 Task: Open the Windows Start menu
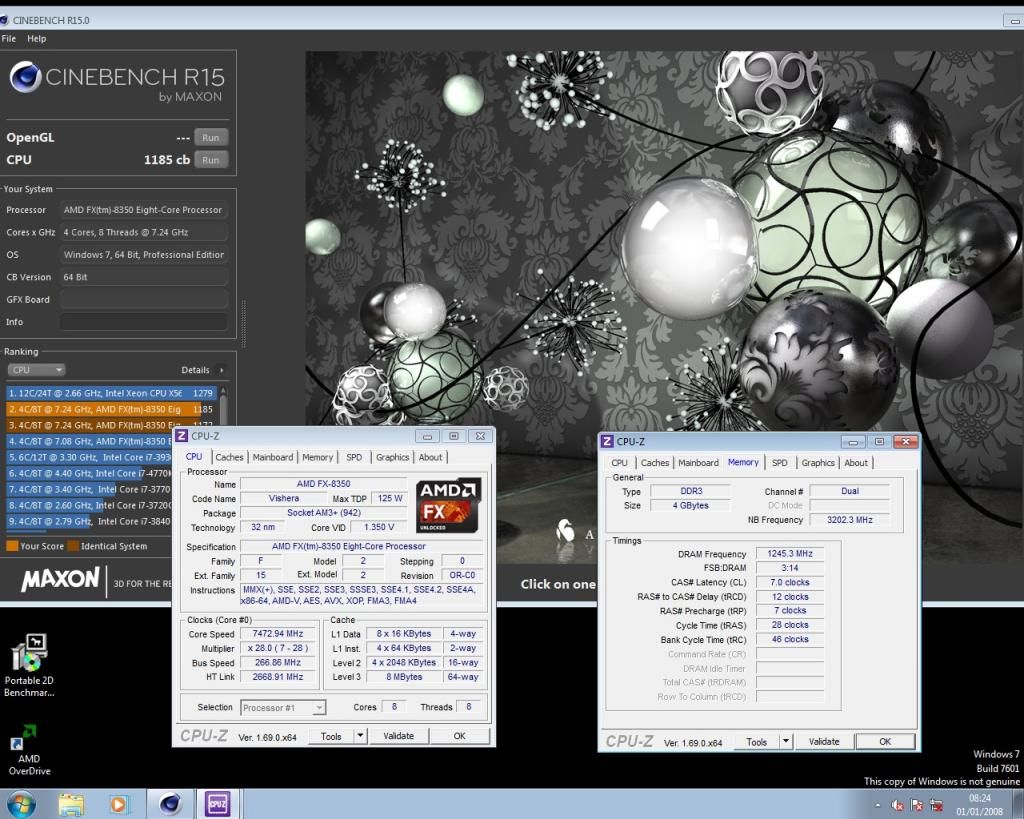[x=21, y=803]
